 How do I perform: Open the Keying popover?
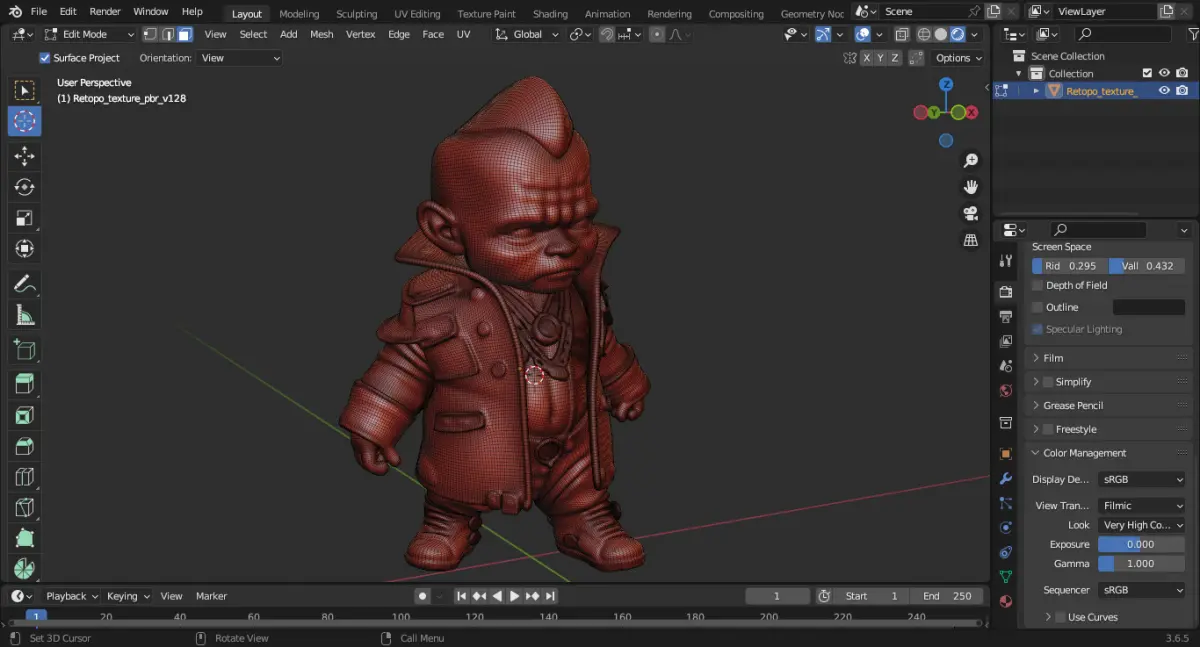click(x=128, y=596)
